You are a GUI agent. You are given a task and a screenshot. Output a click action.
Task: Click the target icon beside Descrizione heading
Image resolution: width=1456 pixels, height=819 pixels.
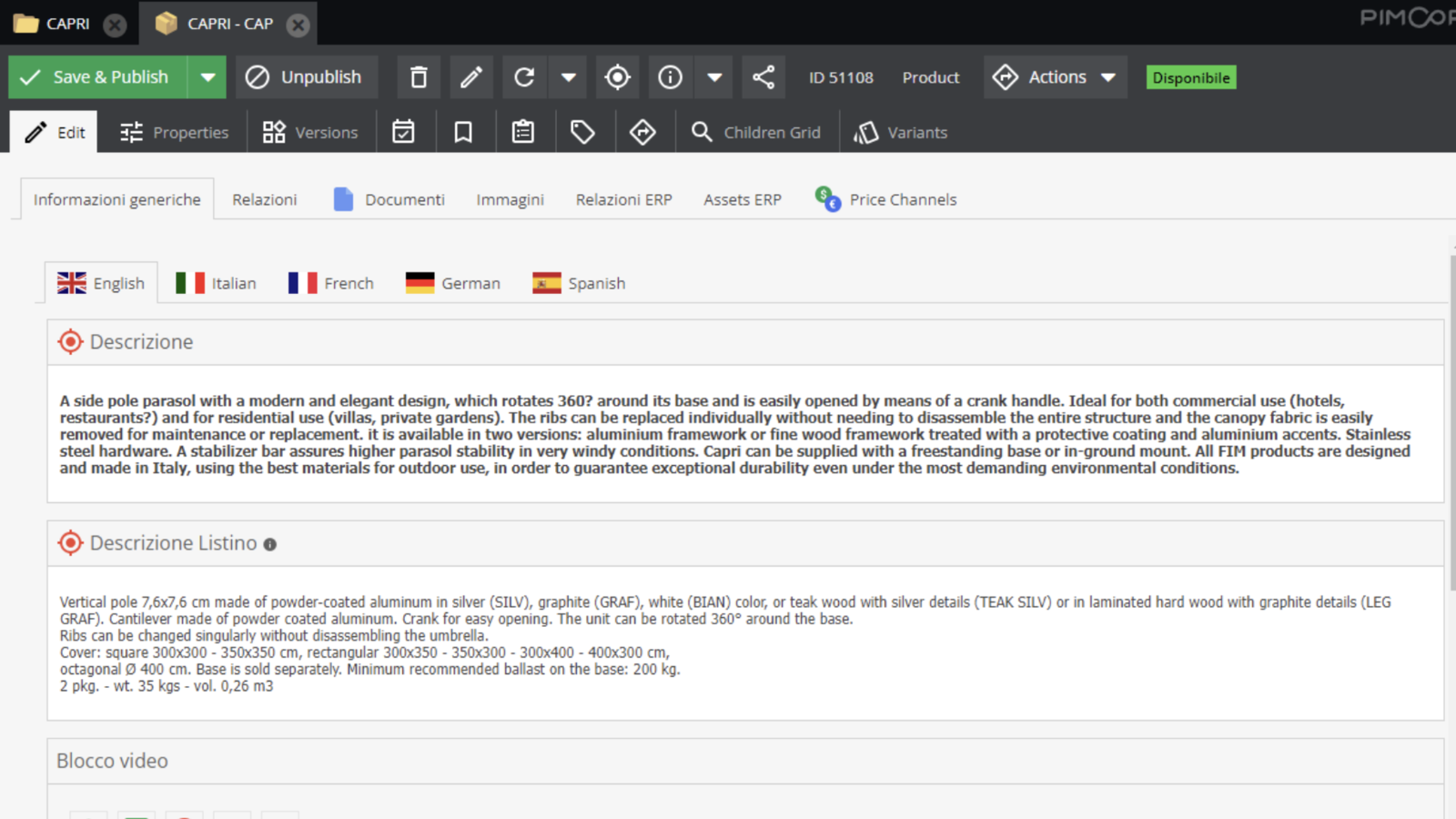(70, 342)
